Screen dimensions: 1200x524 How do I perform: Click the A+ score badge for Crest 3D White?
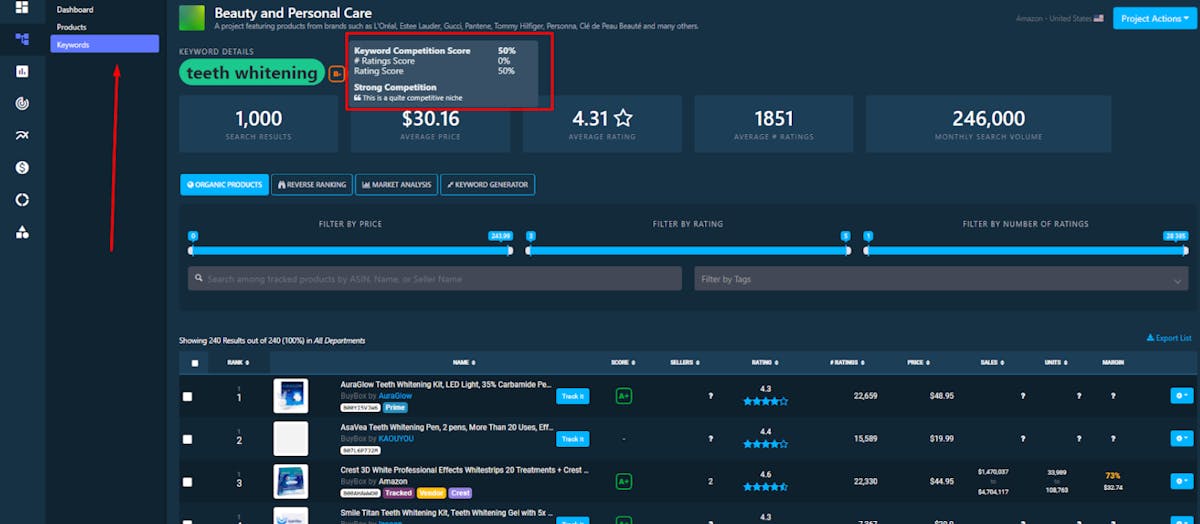[x=624, y=481]
